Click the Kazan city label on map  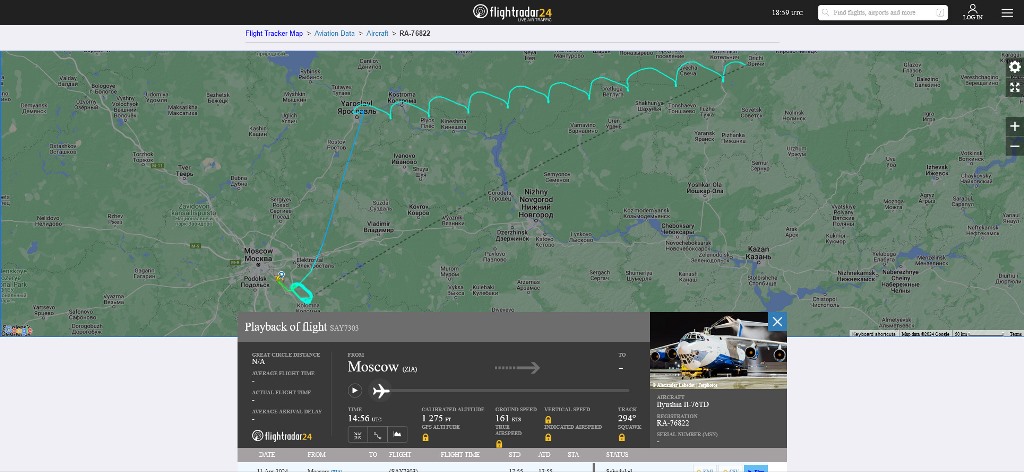[758, 253]
